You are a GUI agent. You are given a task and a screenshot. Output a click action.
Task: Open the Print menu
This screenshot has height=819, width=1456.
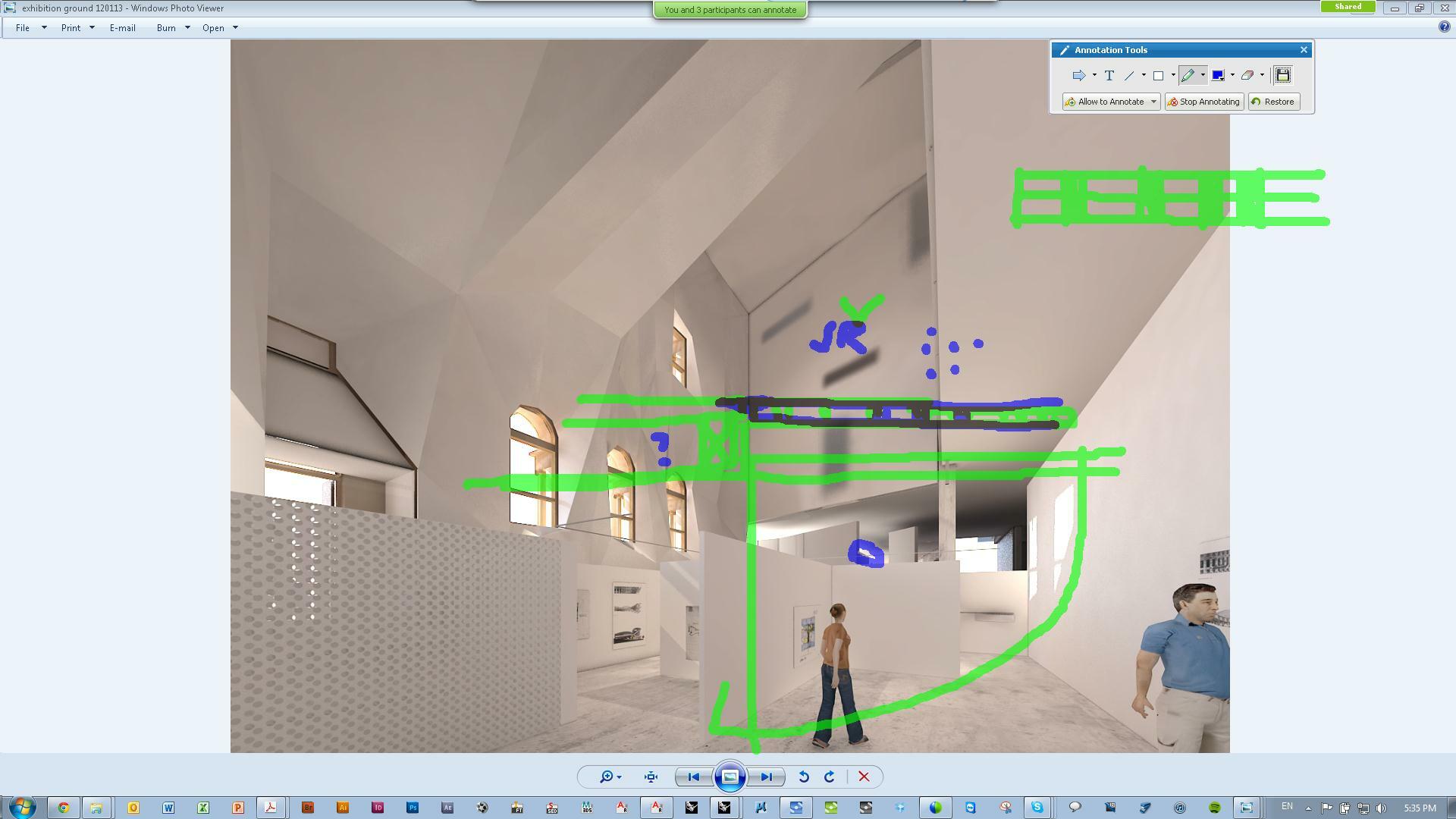[x=77, y=28]
